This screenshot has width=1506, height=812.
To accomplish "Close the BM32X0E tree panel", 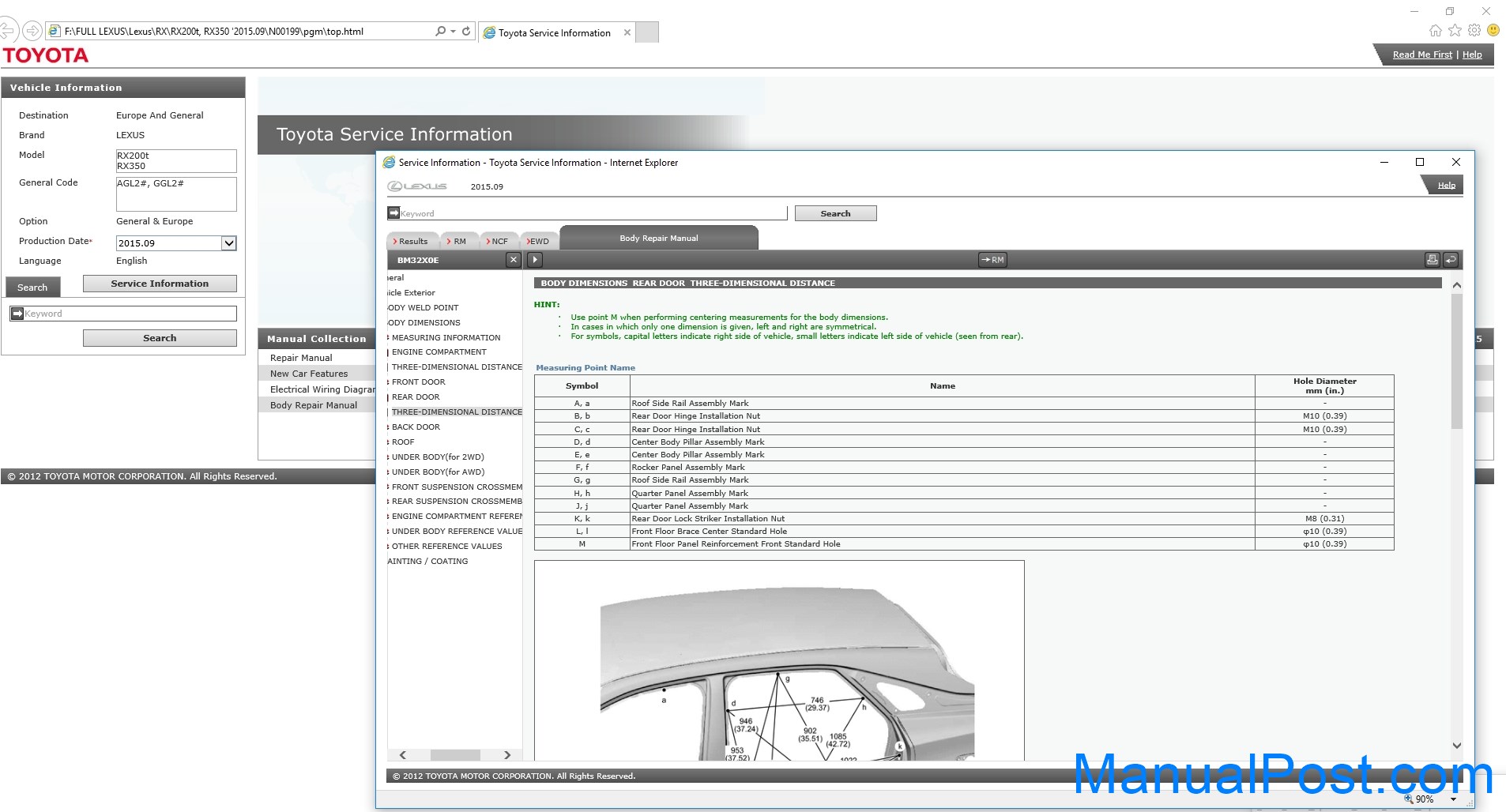I will [x=514, y=260].
